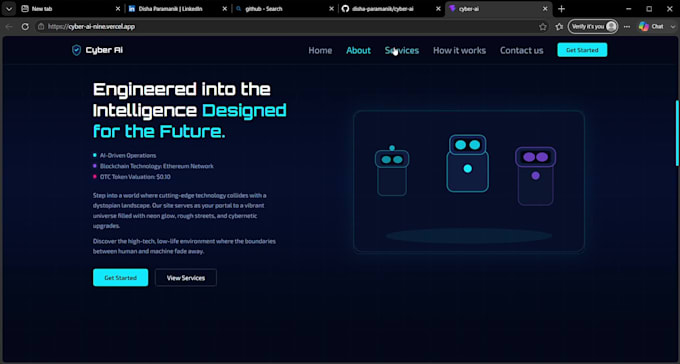Click the purple-eyed robot illustration
Viewport: 680px width, 364px height.
pyautogui.click(x=536, y=176)
